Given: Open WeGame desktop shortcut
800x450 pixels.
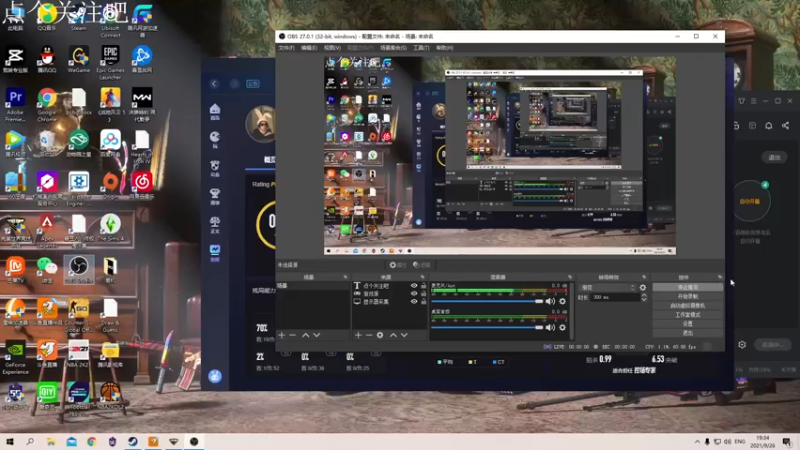Looking at the screenshot, I should [x=79, y=59].
